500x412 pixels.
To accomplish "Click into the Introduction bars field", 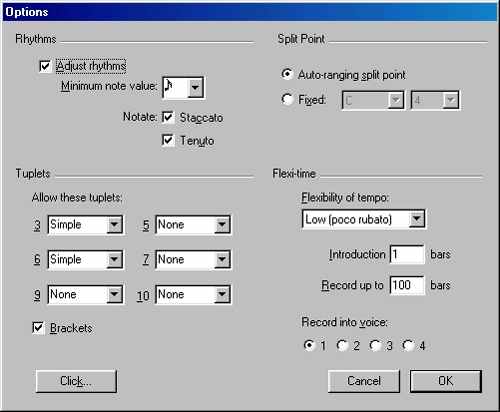I will 407,255.
